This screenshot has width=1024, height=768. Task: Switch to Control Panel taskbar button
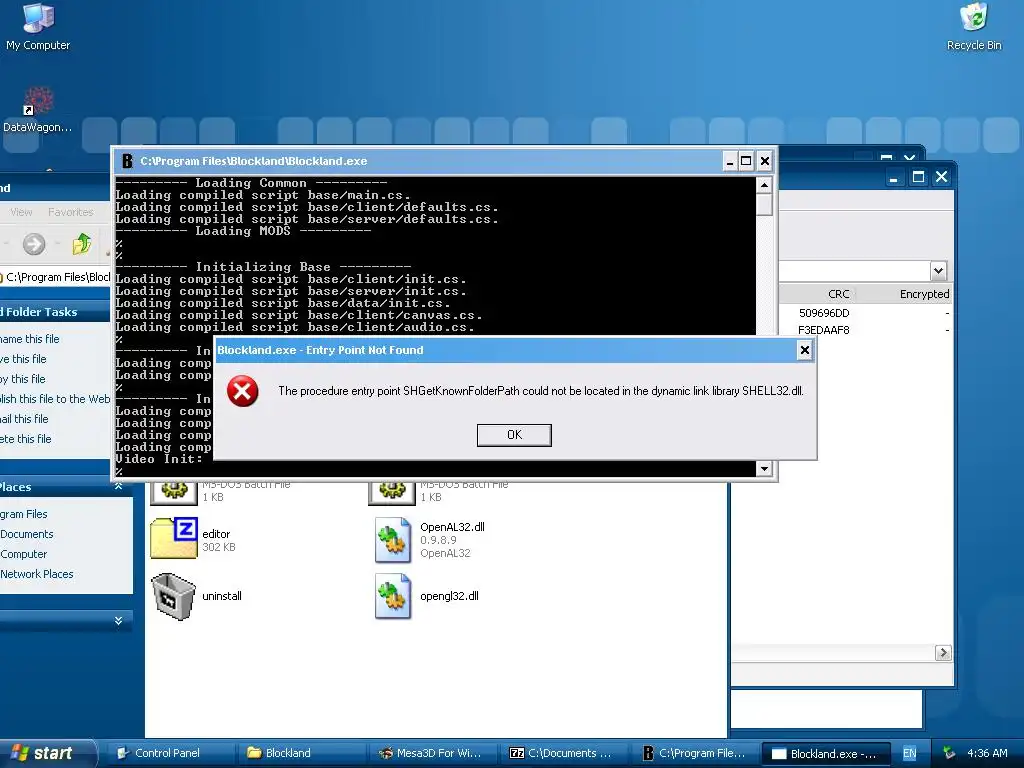pos(169,753)
